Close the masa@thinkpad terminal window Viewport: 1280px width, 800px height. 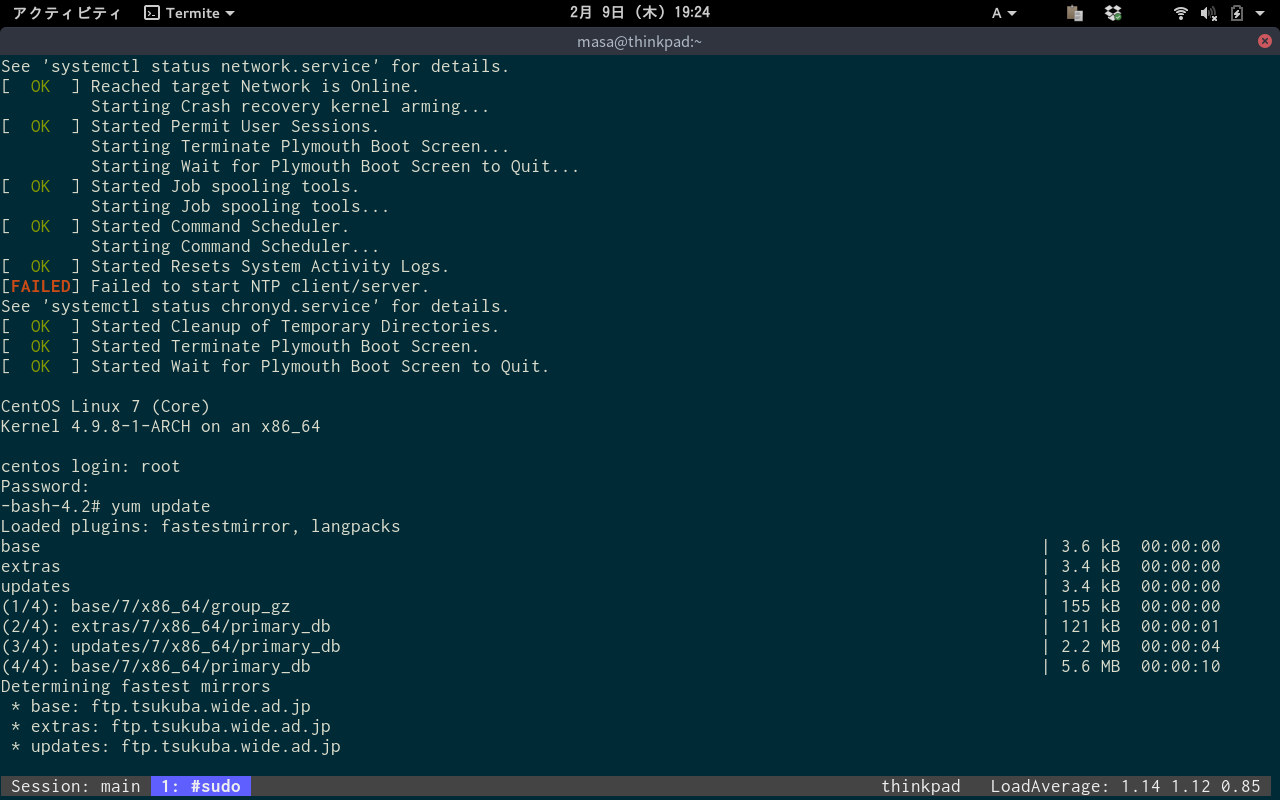click(x=1265, y=41)
